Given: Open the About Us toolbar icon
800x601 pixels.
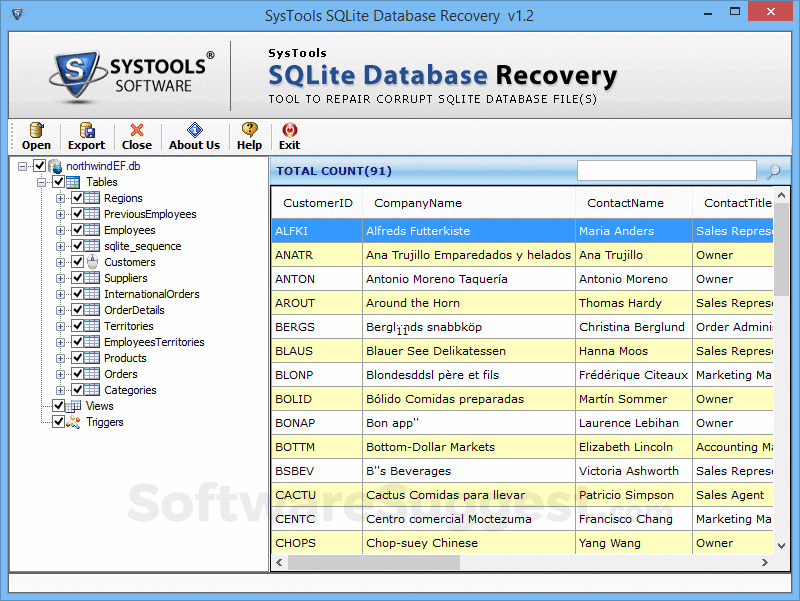Looking at the screenshot, I should [194, 131].
